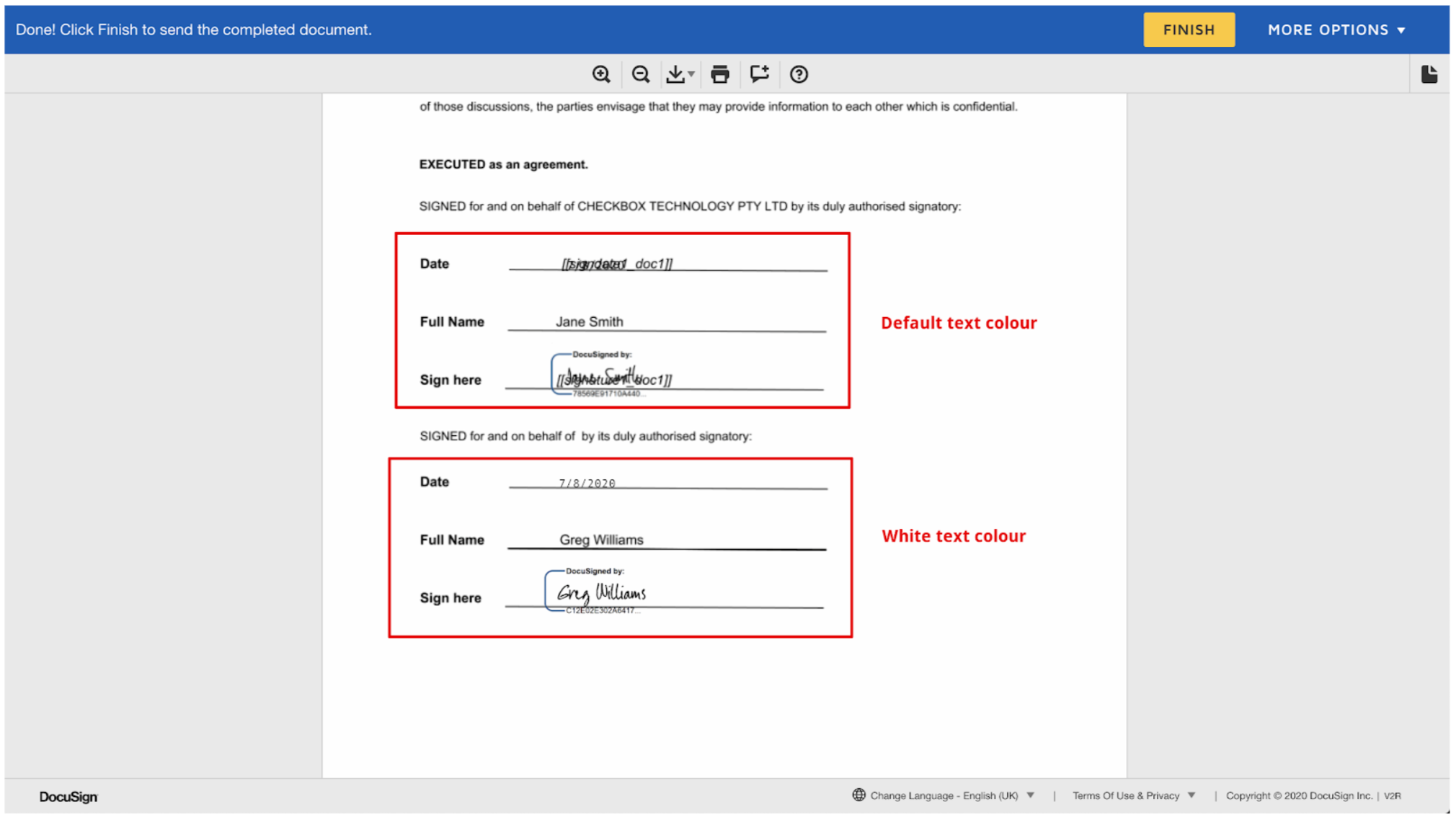This screenshot has height=820, width=1456.
Task: Click the DocuSign logo in the footer
Action: (68, 796)
